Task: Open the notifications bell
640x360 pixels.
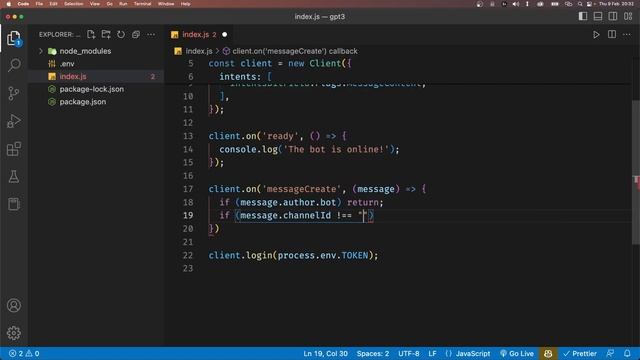Action: [x=627, y=353]
